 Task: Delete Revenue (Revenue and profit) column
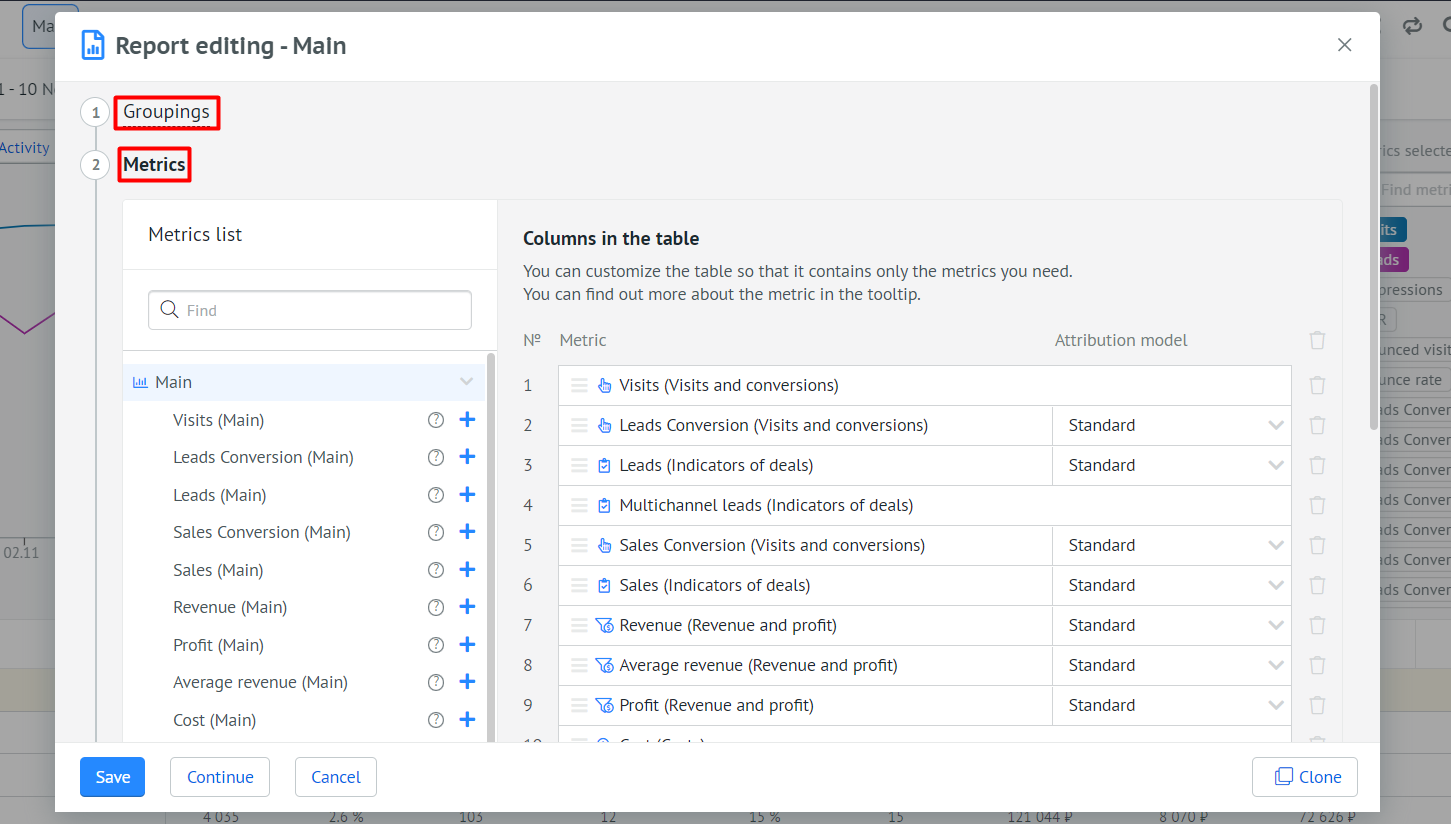(1318, 625)
